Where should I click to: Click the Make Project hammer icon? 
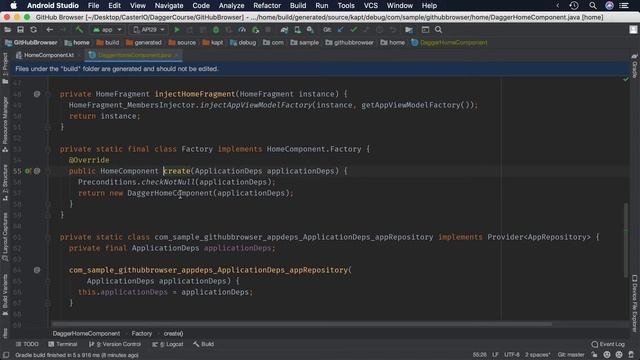[x=79, y=30]
